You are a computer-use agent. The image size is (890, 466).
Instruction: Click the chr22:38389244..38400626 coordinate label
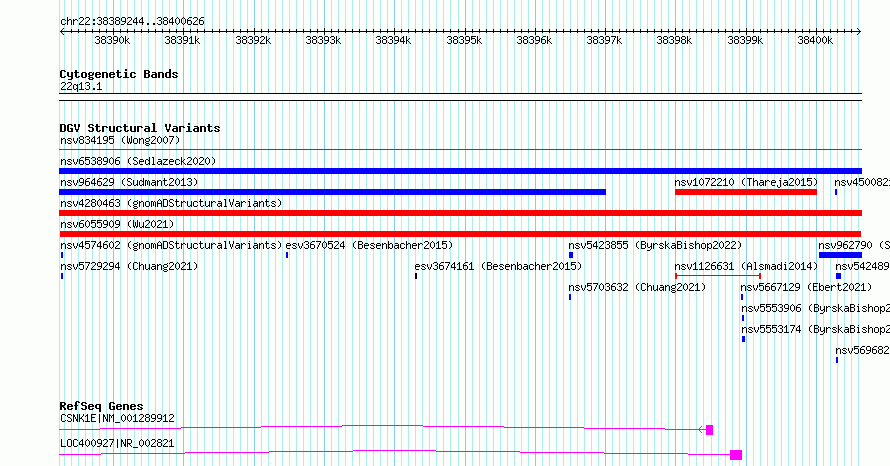point(132,21)
